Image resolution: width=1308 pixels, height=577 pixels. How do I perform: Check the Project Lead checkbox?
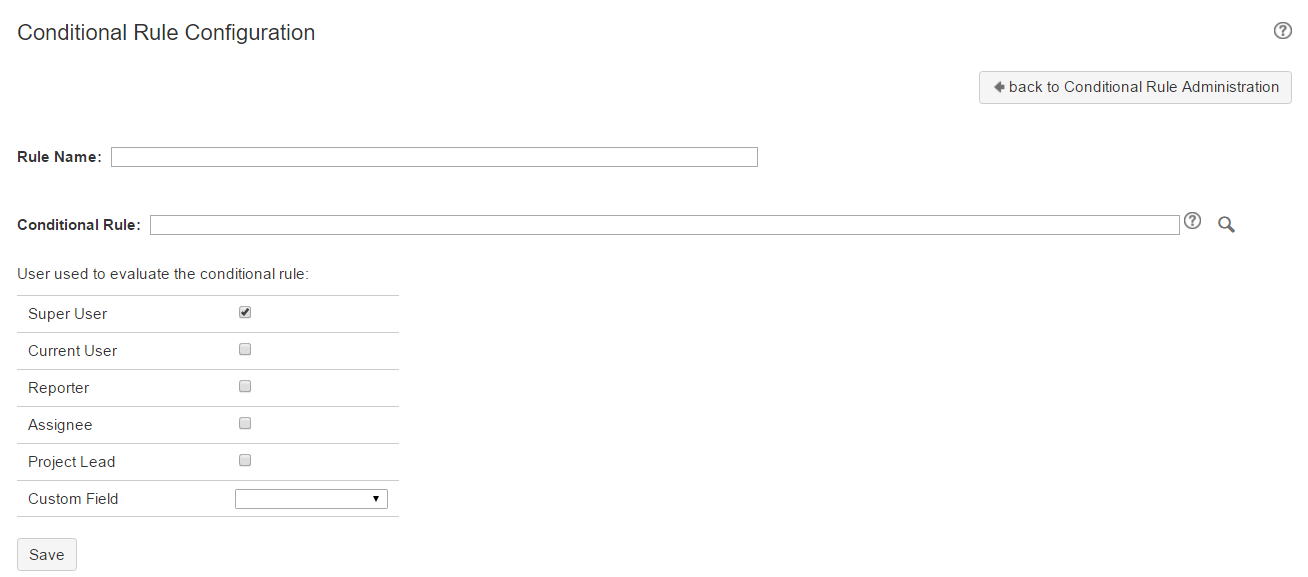pos(245,461)
